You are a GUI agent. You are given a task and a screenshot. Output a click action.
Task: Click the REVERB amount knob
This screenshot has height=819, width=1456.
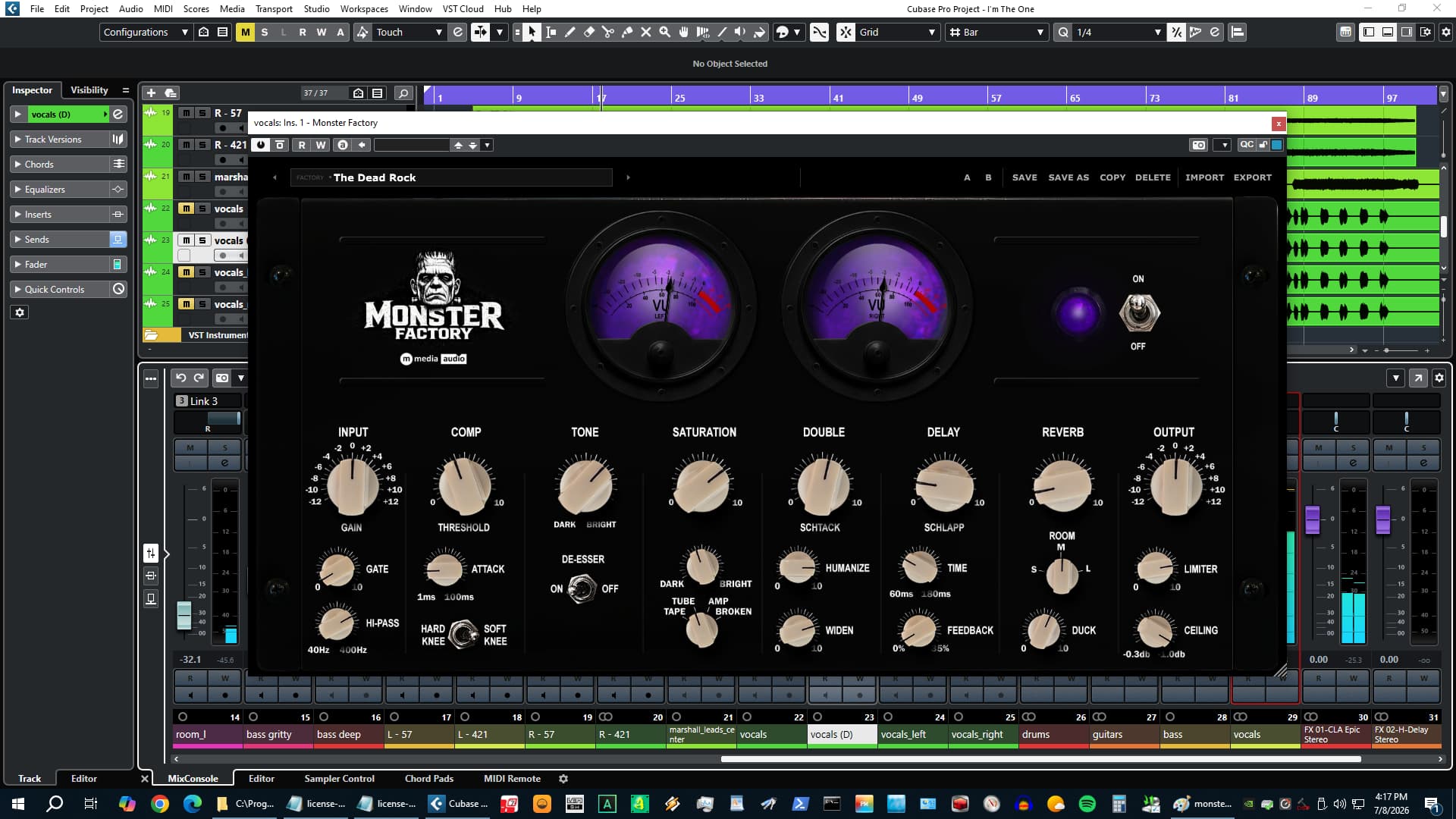[x=1062, y=485]
